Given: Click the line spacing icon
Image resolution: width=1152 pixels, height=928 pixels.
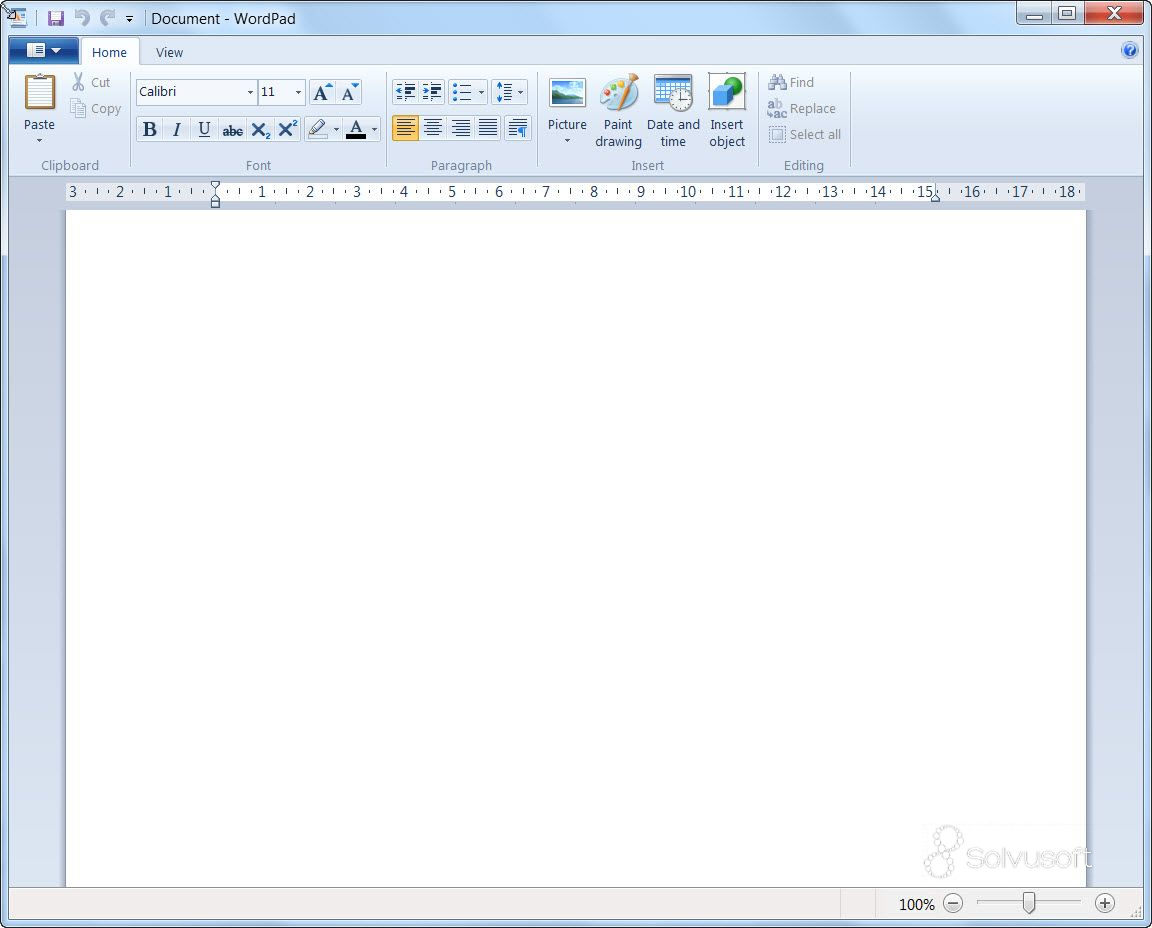Looking at the screenshot, I should pyautogui.click(x=504, y=92).
